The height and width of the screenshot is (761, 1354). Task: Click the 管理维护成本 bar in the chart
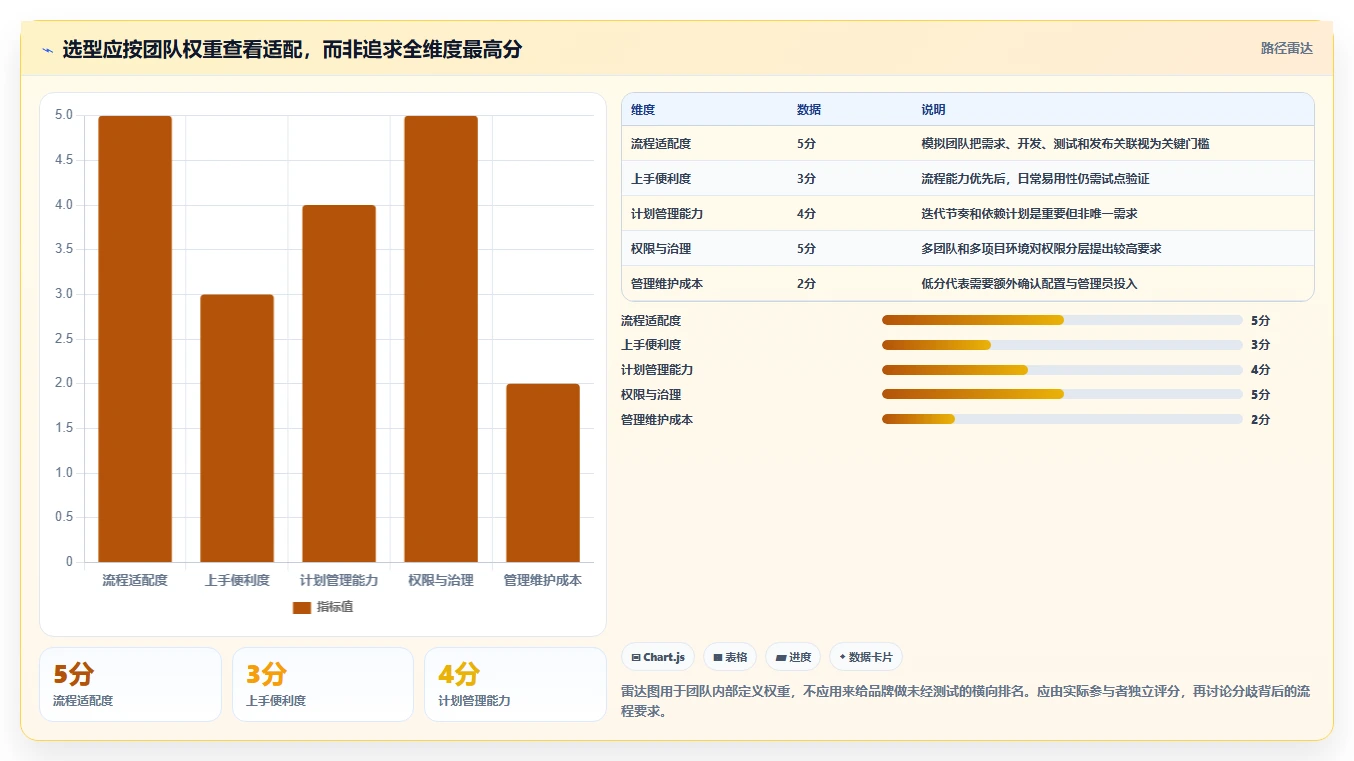coord(543,473)
